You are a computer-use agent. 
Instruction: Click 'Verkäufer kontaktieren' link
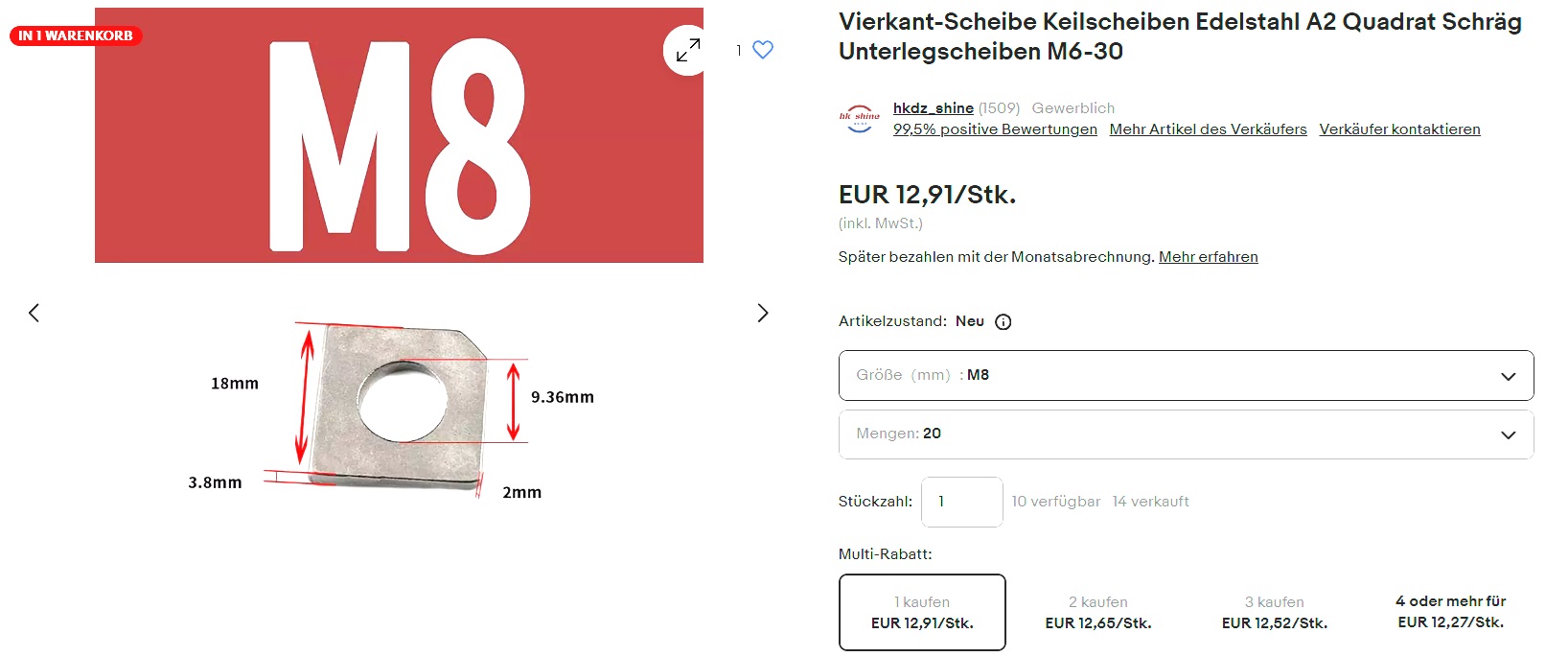pos(1399,129)
